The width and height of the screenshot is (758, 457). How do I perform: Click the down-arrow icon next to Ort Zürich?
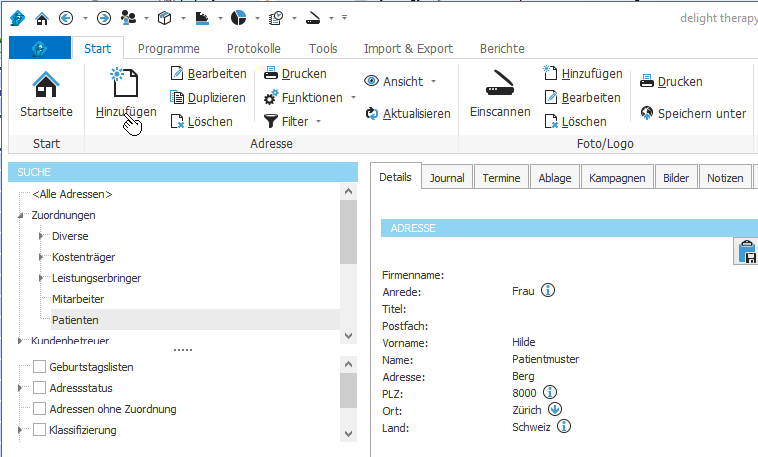click(x=555, y=409)
